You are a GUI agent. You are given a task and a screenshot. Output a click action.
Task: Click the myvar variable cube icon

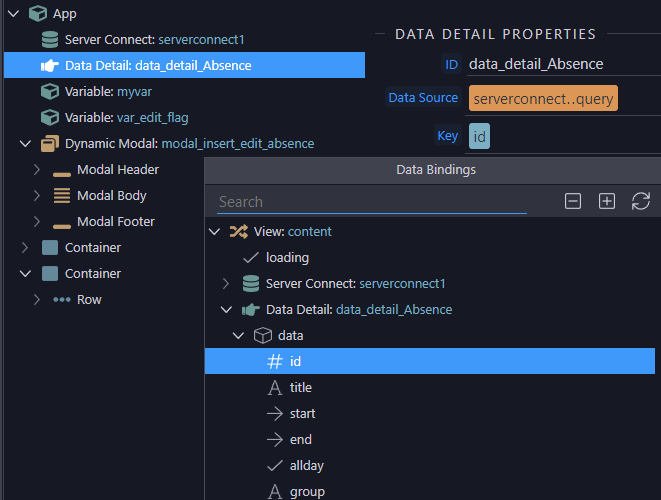50,91
